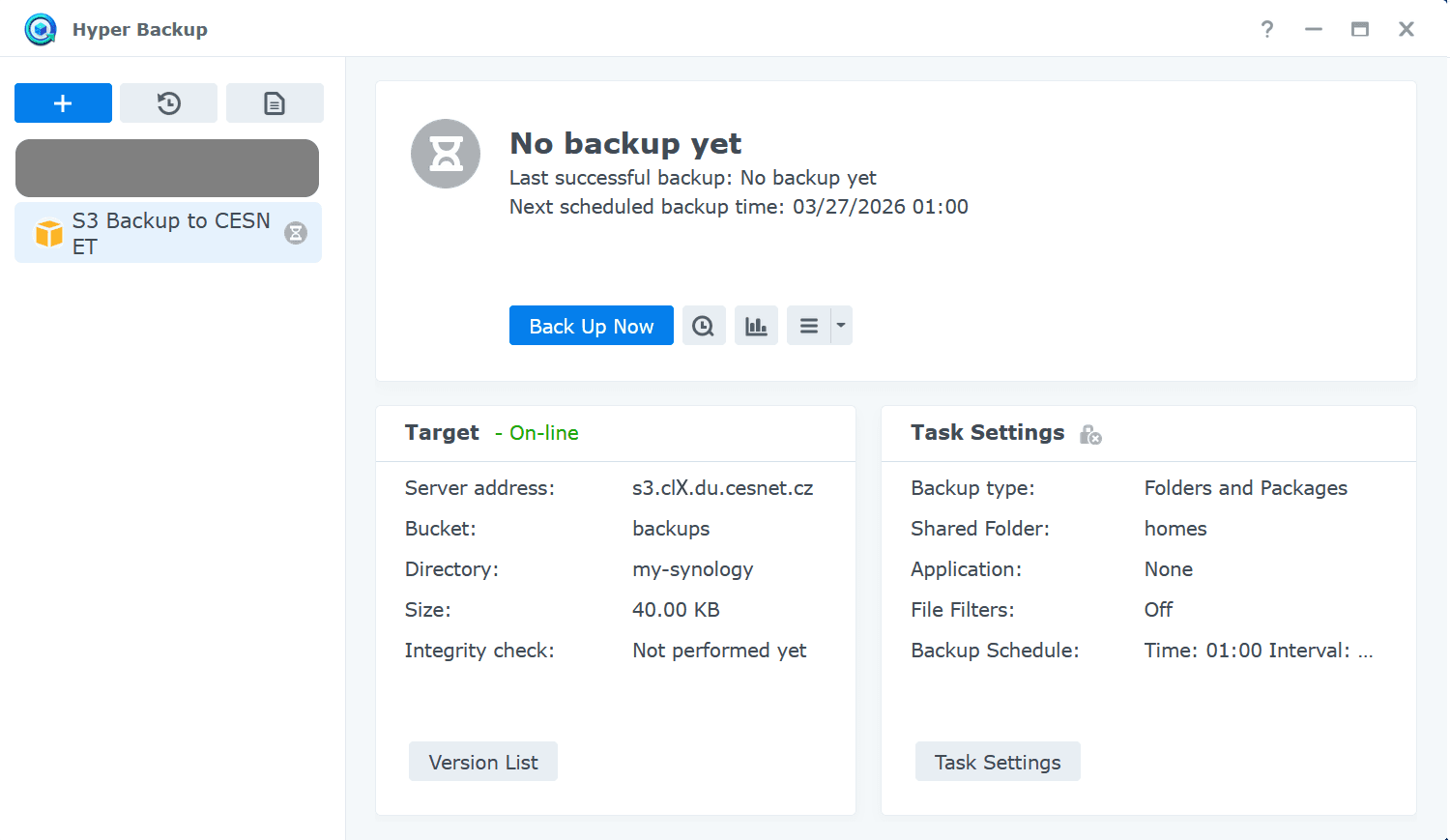1450x840 pixels.
Task: Click the large hourglass icon beside No backup yet
Action: pyautogui.click(x=446, y=154)
